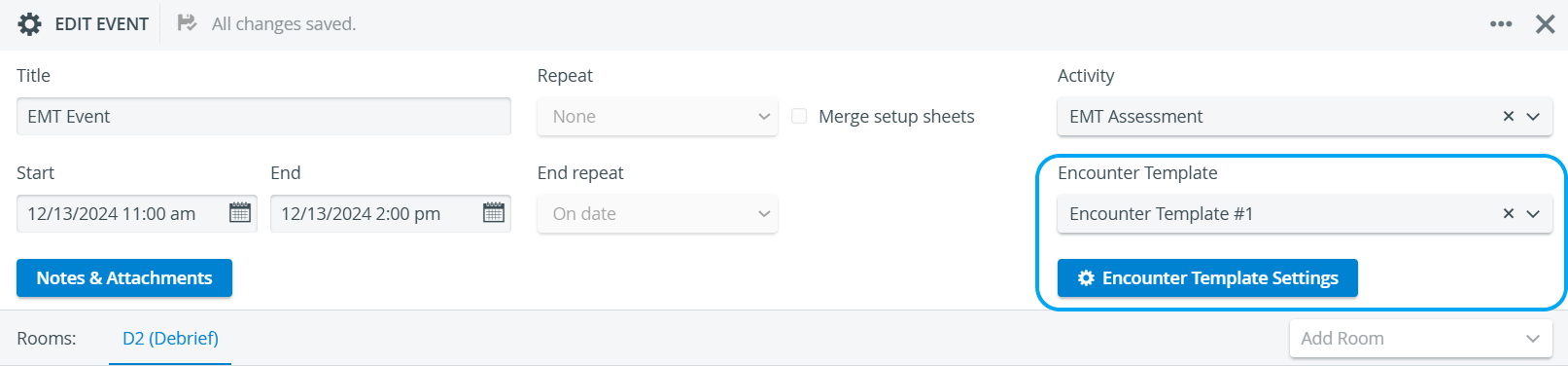Viewport: 1568px width, 366px height.
Task: Click into the Title field with EMT Event
Action: tap(263, 116)
